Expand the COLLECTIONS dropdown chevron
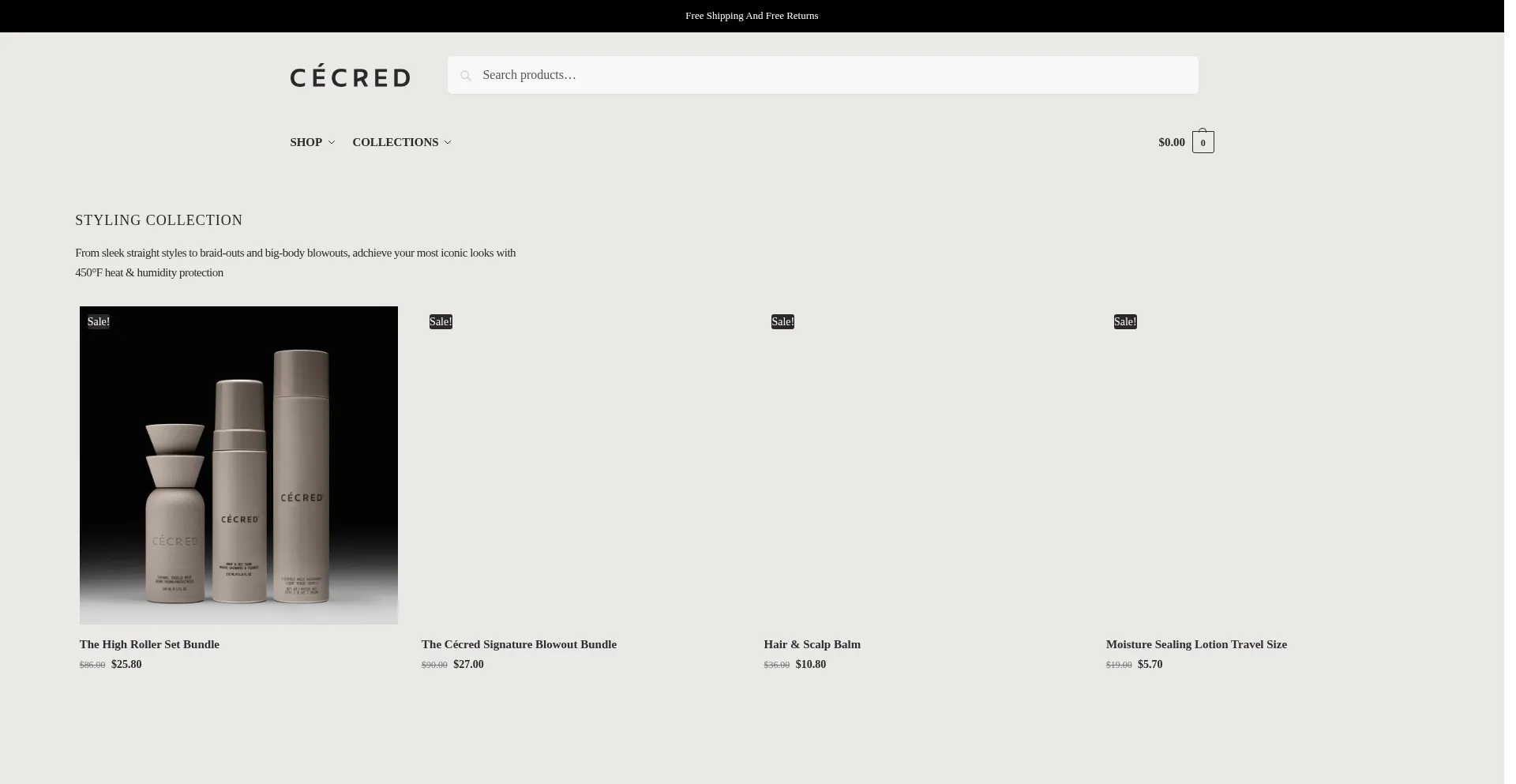Screen dimensions: 1516x784 tap(448, 143)
